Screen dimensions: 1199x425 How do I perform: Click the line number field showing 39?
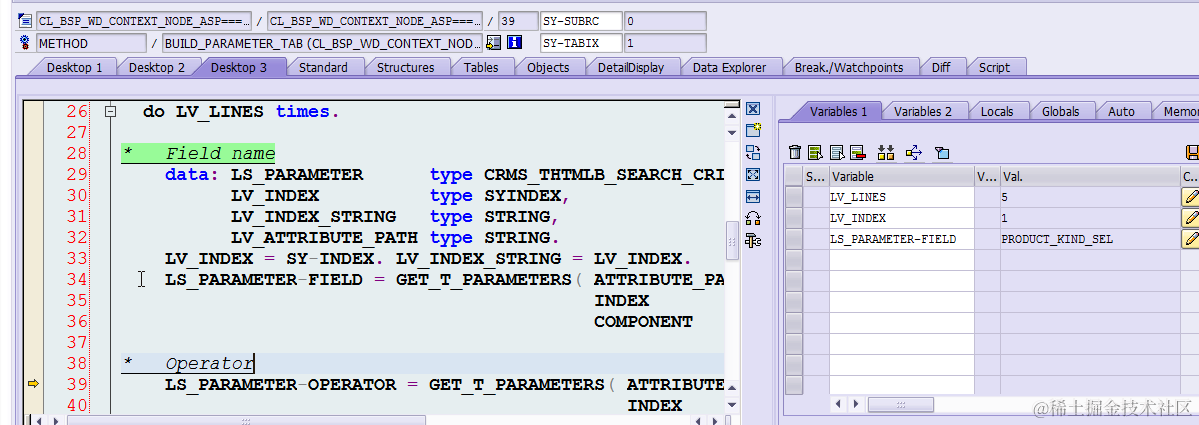coord(518,21)
